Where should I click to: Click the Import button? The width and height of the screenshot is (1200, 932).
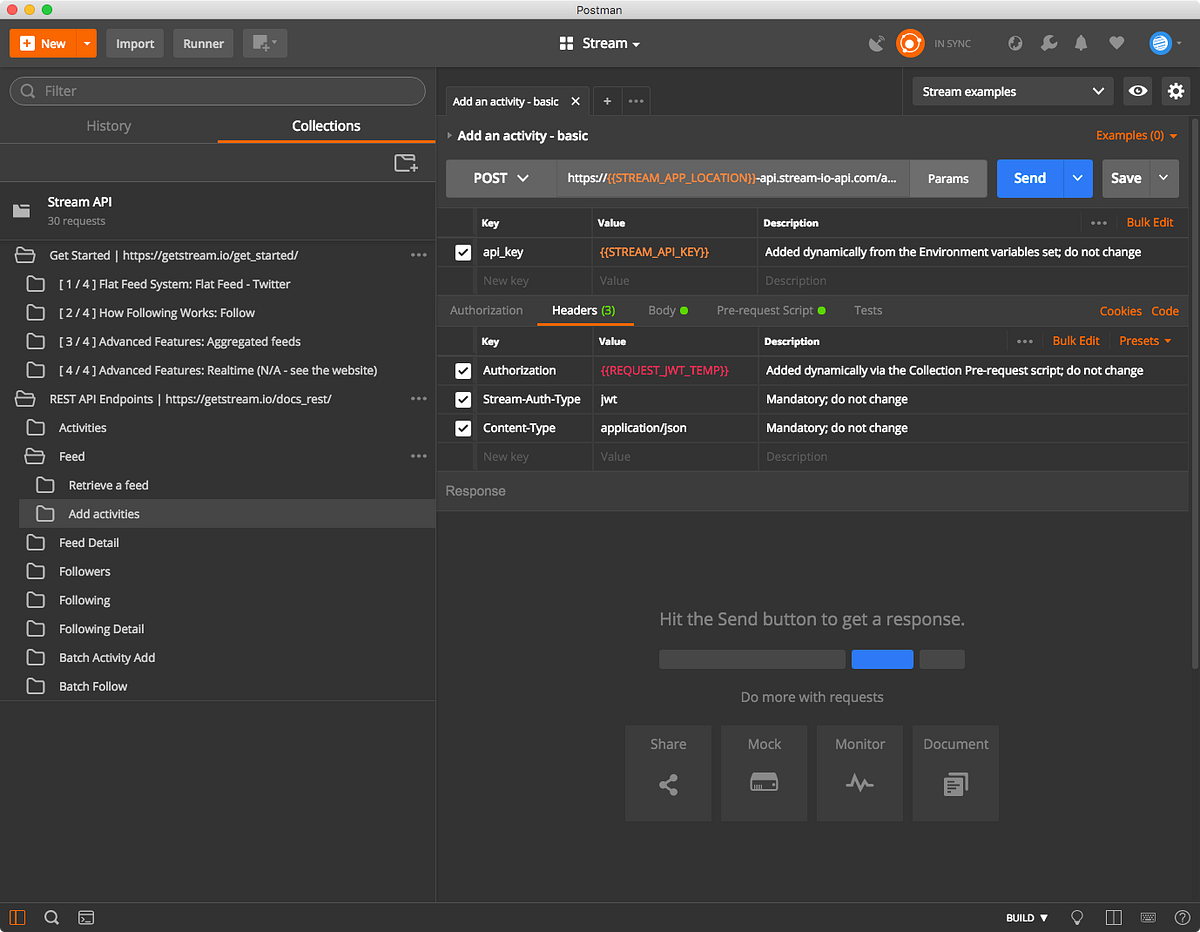pos(135,44)
